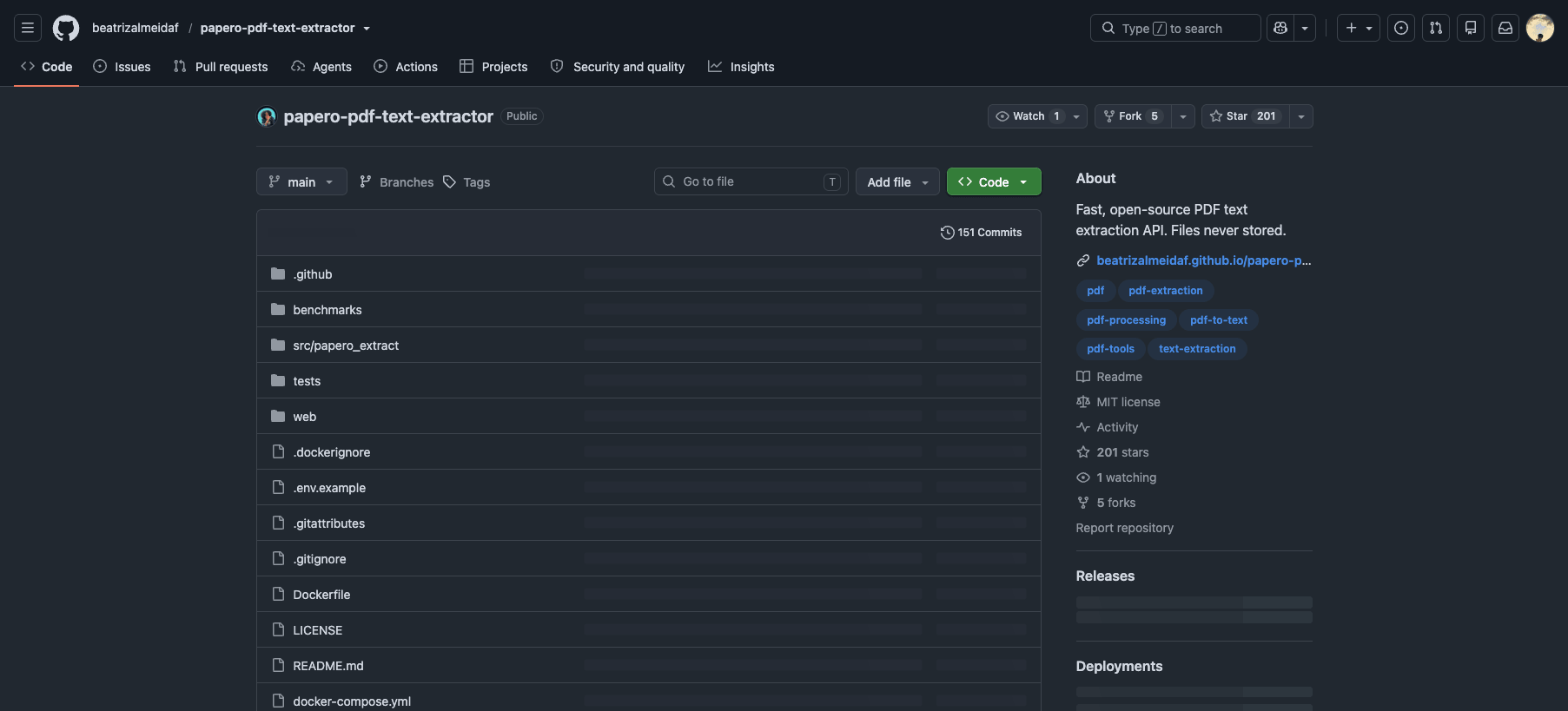Image resolution: width=1568 pixels, height=711 pixels.
Task: Open the issues icon in header
Action: (x=1401, y=28)
